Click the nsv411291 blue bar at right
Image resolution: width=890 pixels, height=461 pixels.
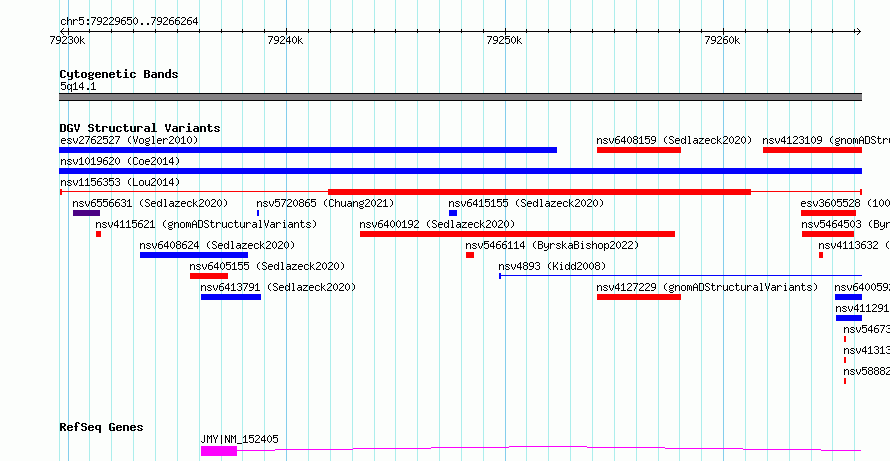click(x=849, y=318)
